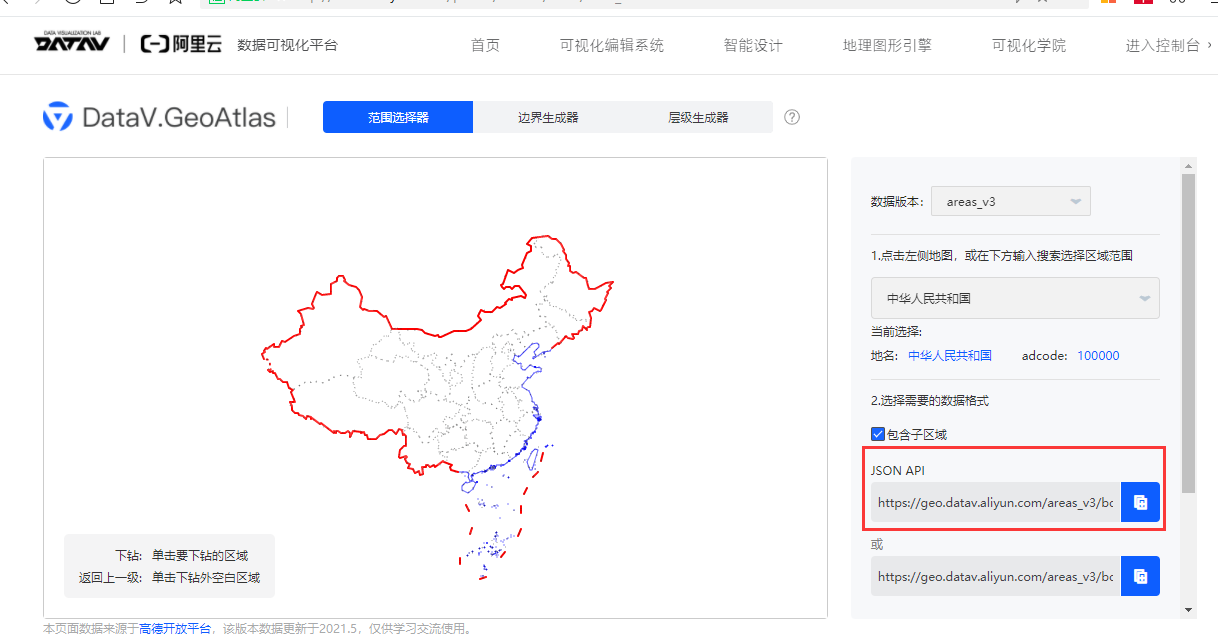The height and width of the screenshot is (641, 1218).
Task: Click the 阿里云 logo
Action: pyautogui.click(x=180, y=44)
